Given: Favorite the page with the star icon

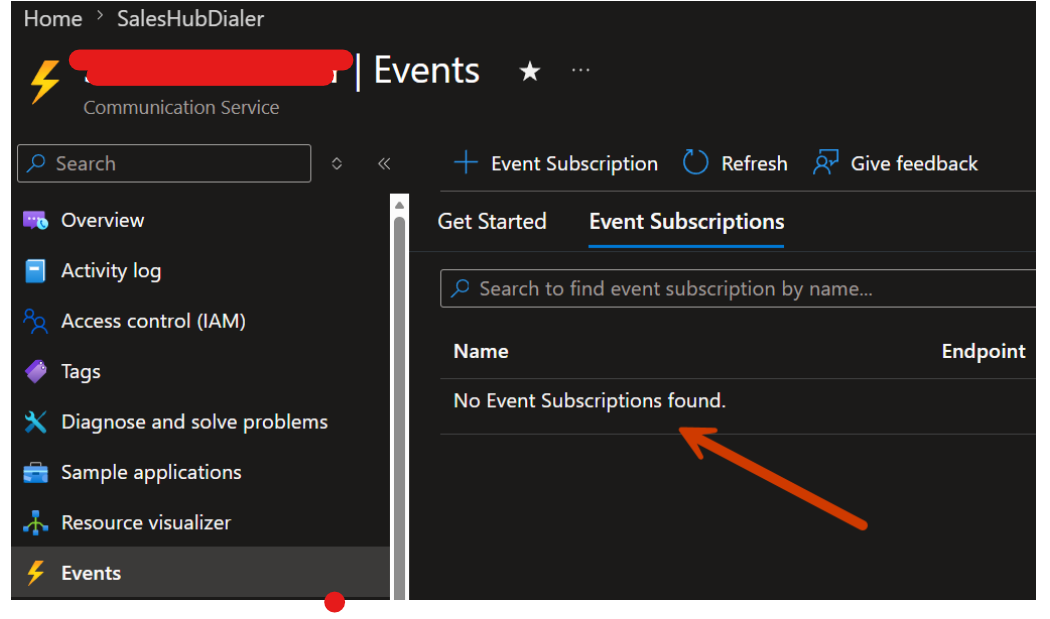Looking at the screenshot, I should [530, 70].
